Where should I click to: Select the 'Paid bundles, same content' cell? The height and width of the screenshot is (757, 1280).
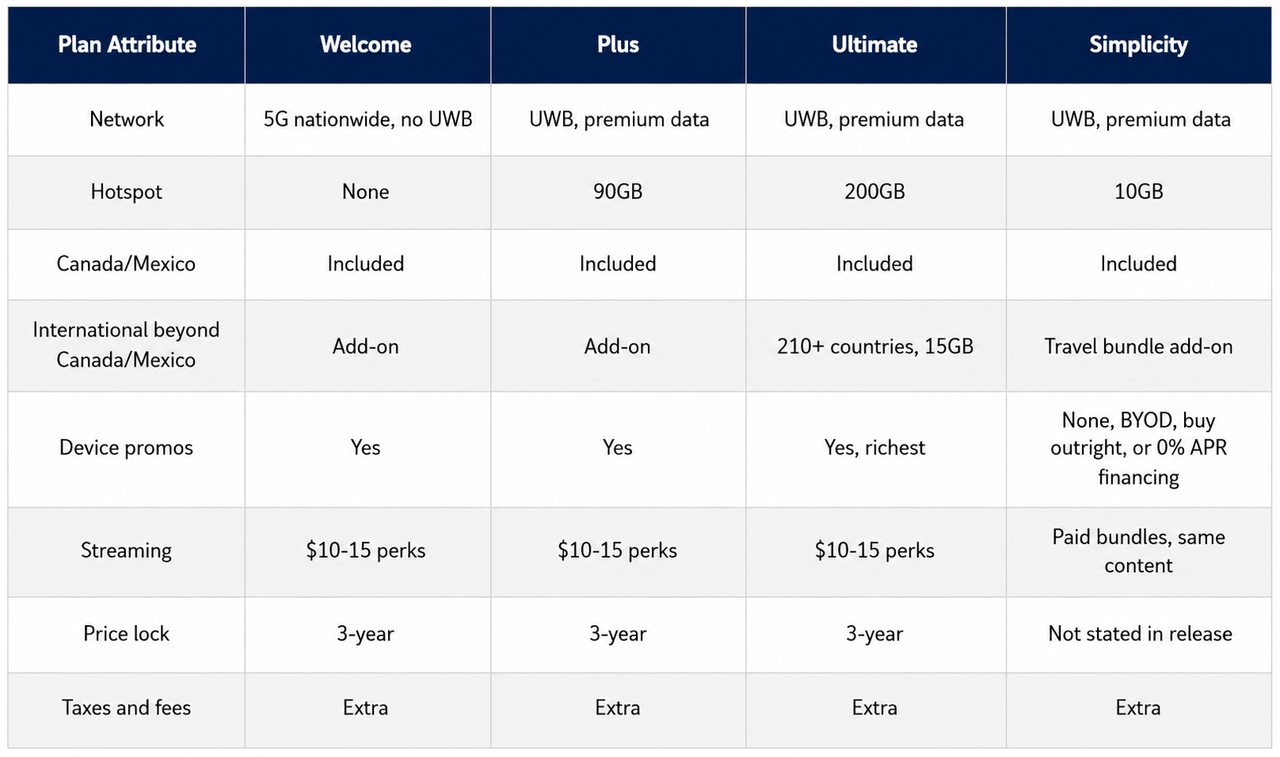tap(1138, 551)
